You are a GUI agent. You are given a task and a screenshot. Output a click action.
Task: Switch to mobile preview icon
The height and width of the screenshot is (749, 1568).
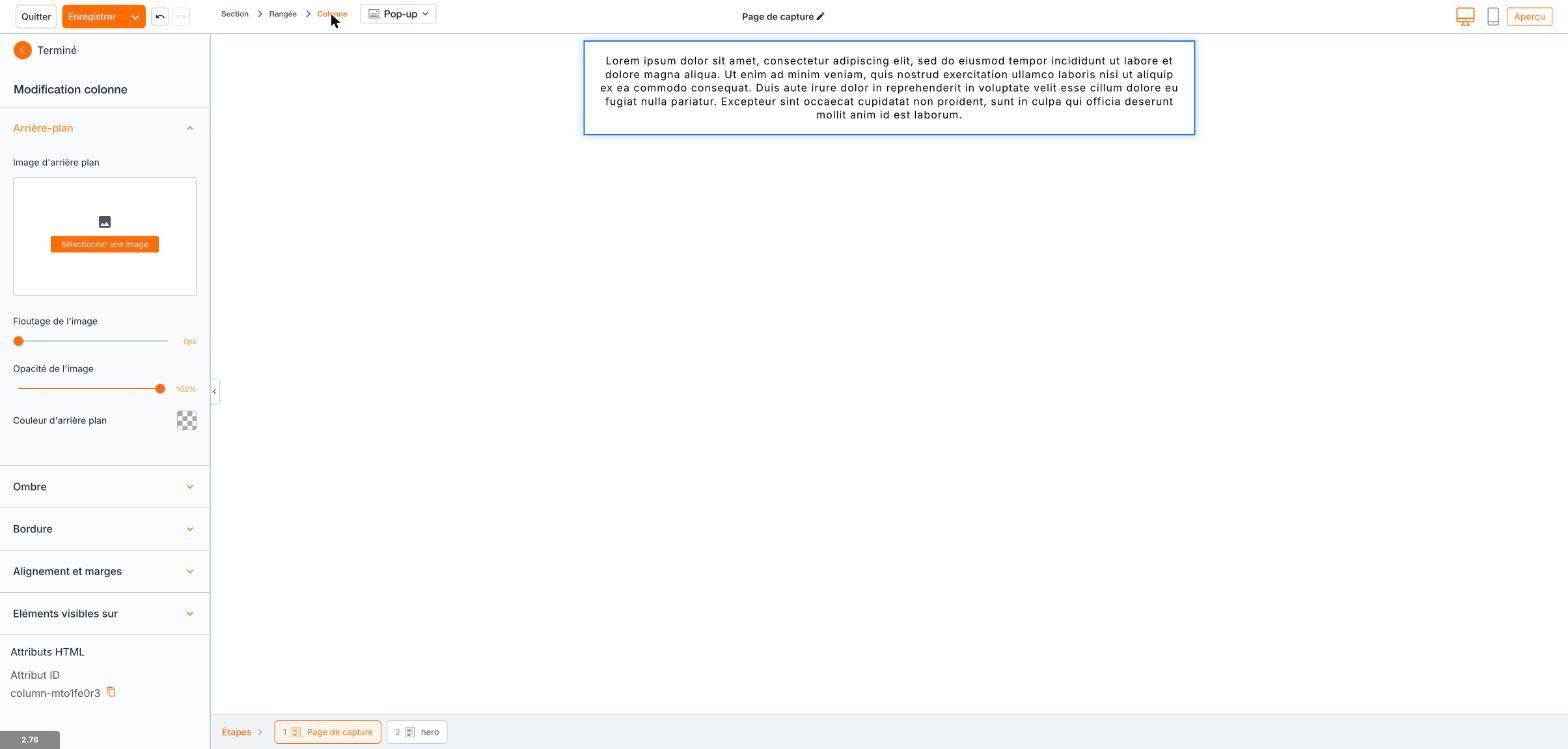(1493, 17)
